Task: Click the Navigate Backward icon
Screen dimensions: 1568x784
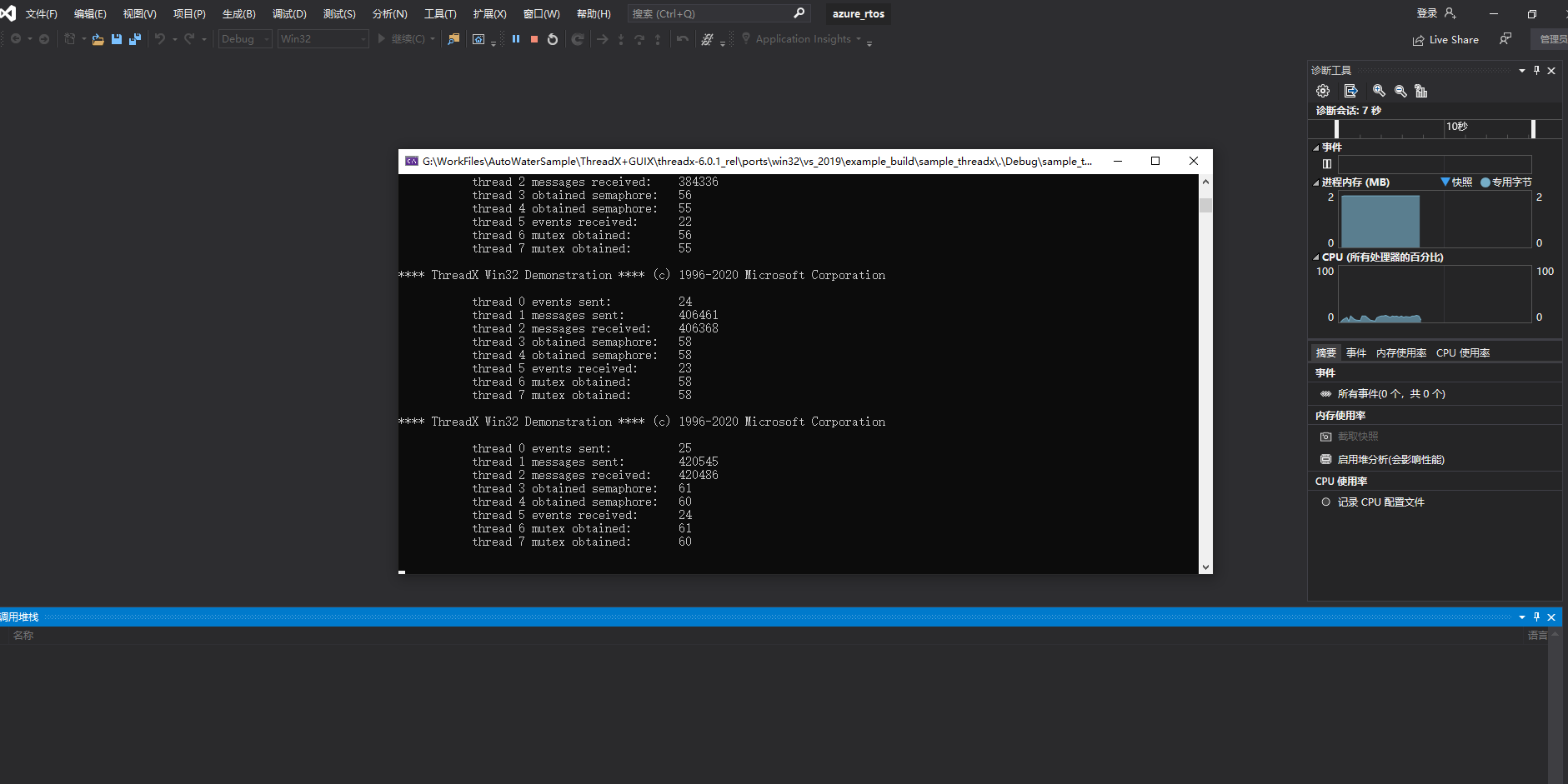Action: point(16,39)
